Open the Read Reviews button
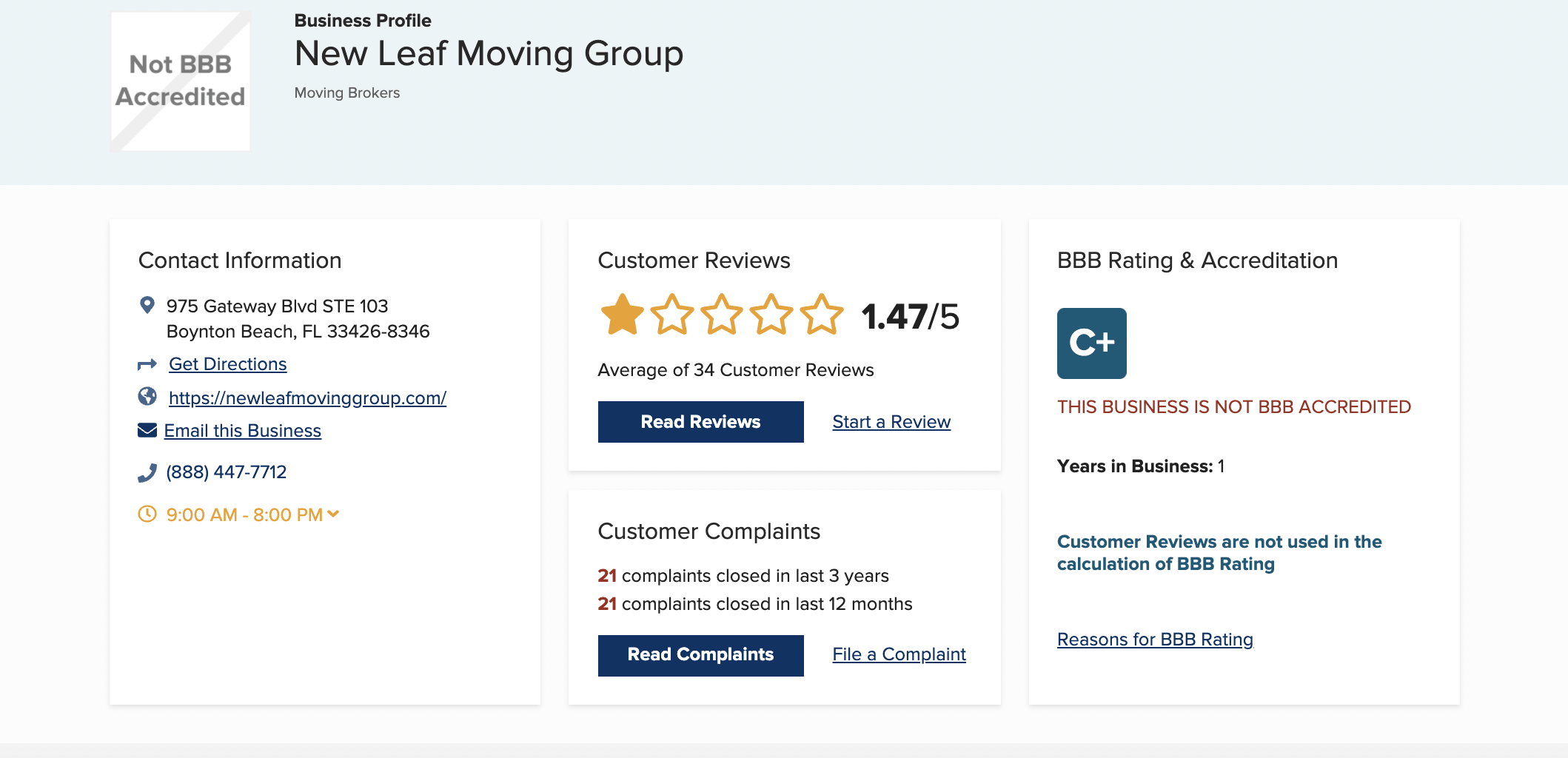1568x758 pixels. point(700,422)
